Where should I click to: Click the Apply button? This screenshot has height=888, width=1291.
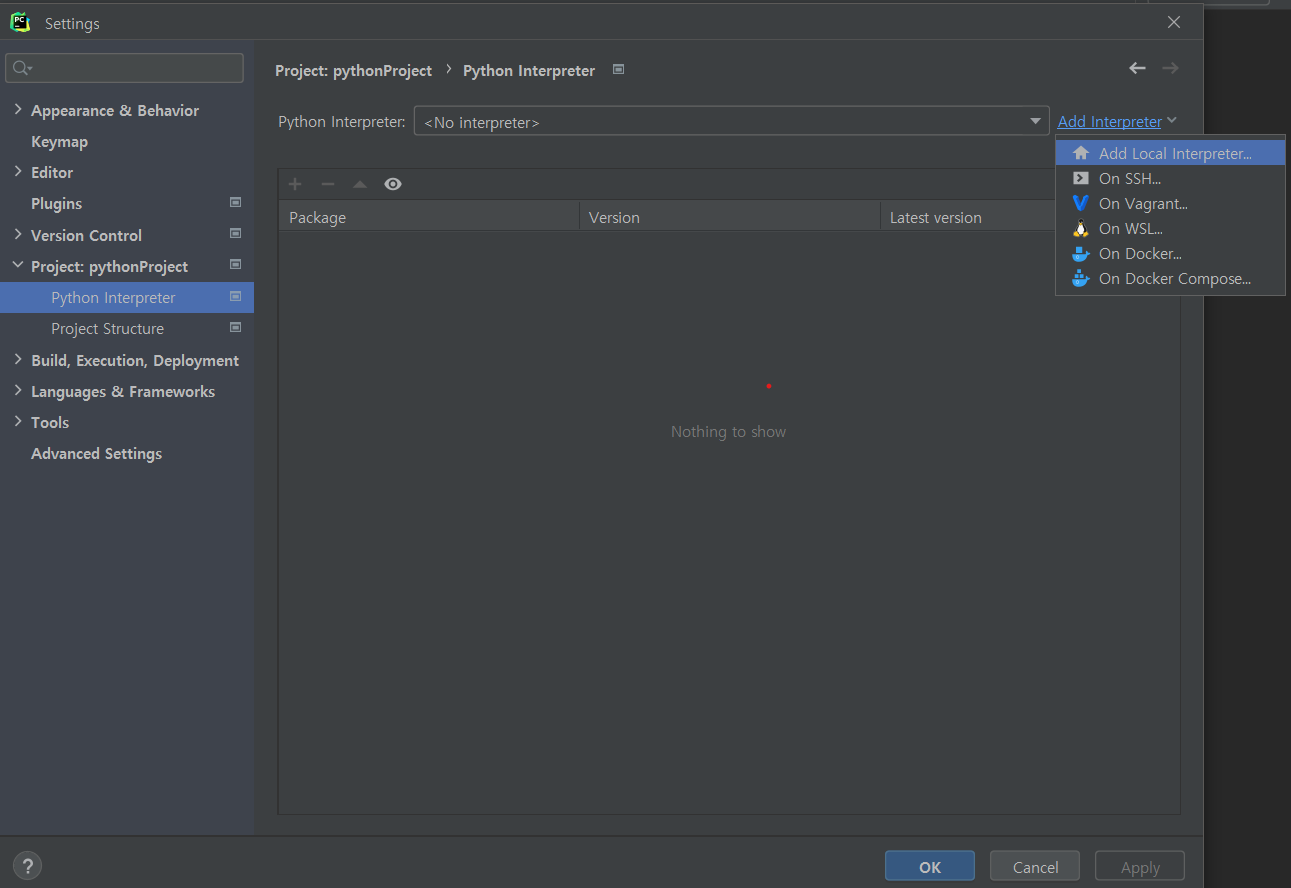coord(1140,866)
